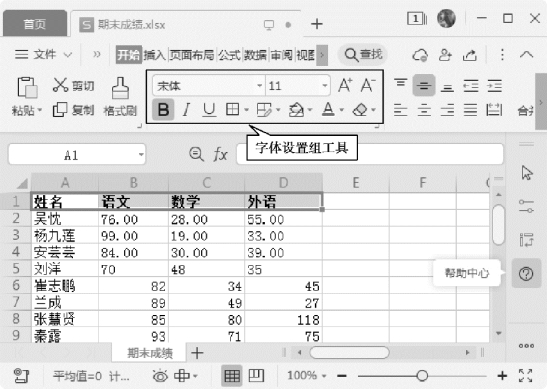Click the Cut (剪切) scissors icon
The image size is (547, 389).
coord(60,85)
